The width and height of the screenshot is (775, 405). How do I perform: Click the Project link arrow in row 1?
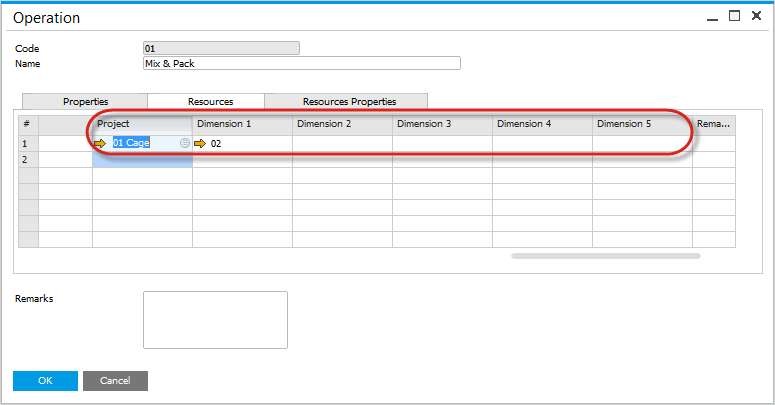100,144
